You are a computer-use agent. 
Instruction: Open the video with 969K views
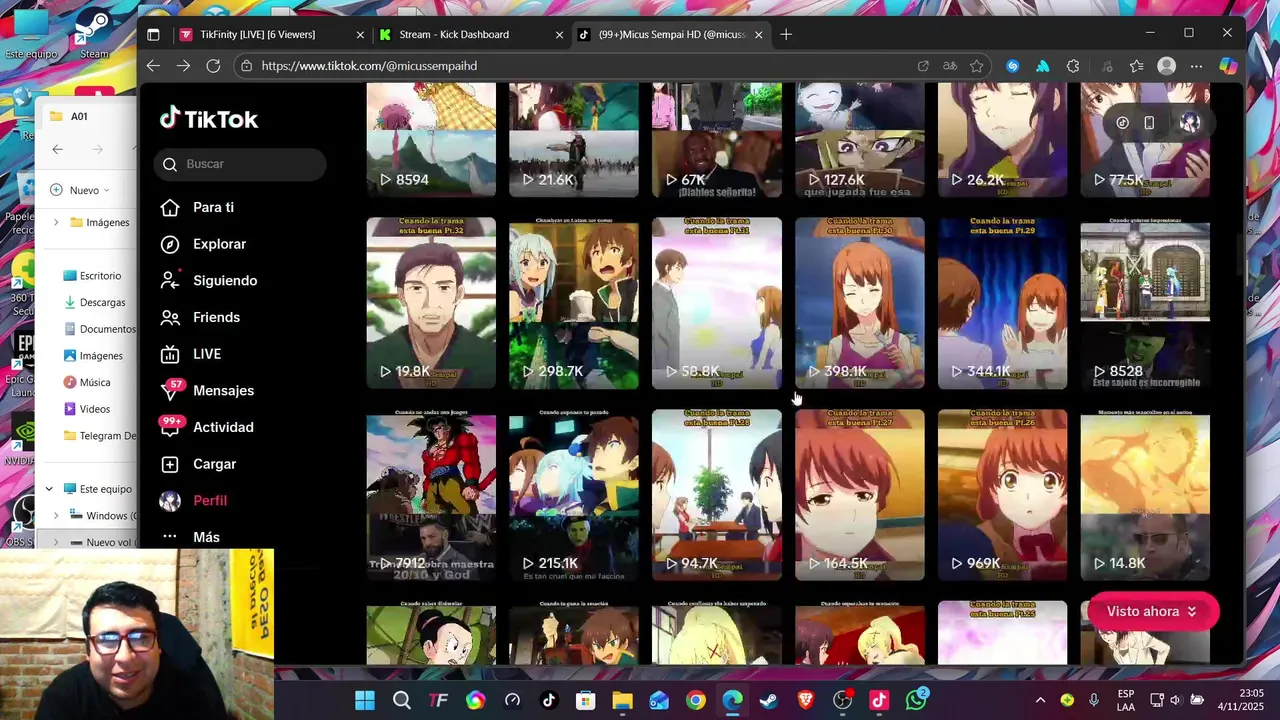point(1003,495)
